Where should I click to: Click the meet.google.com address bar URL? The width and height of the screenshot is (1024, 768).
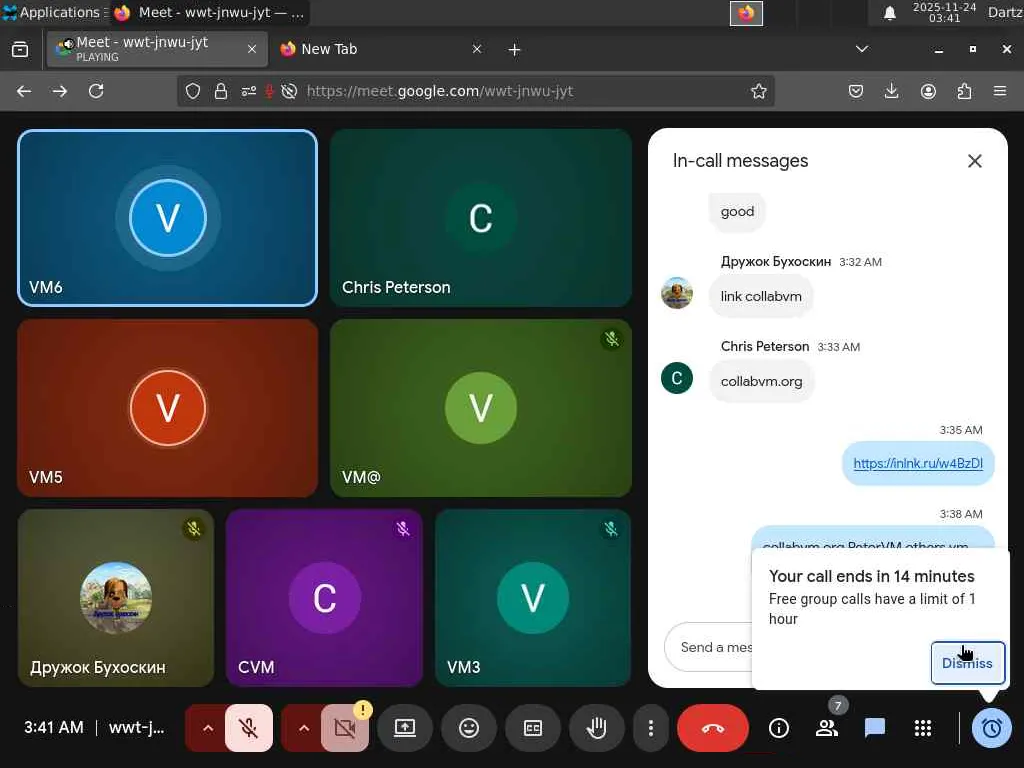pyautogui.click(x=440, y=91)
